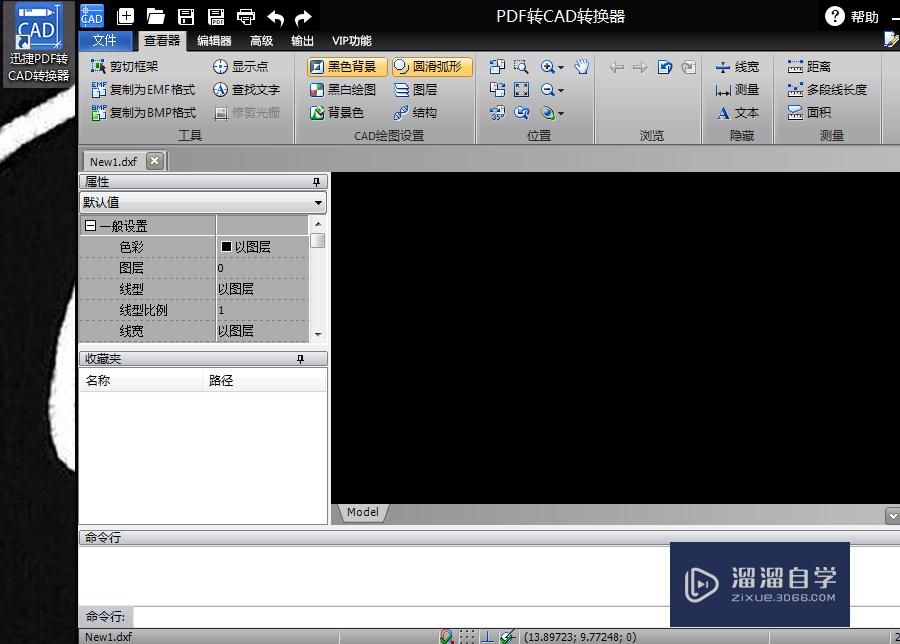The image size is (900, 644).
Task: Click the 剪切框架 crop frame tool
Action: pyautogui.click(x=125, y=67)
